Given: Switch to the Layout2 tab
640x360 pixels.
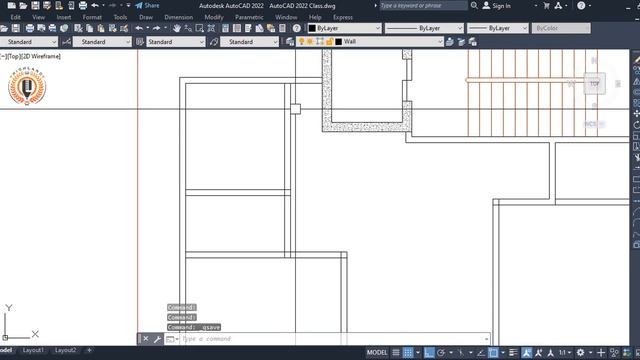Looking at the screenshot, I should 65,350.
